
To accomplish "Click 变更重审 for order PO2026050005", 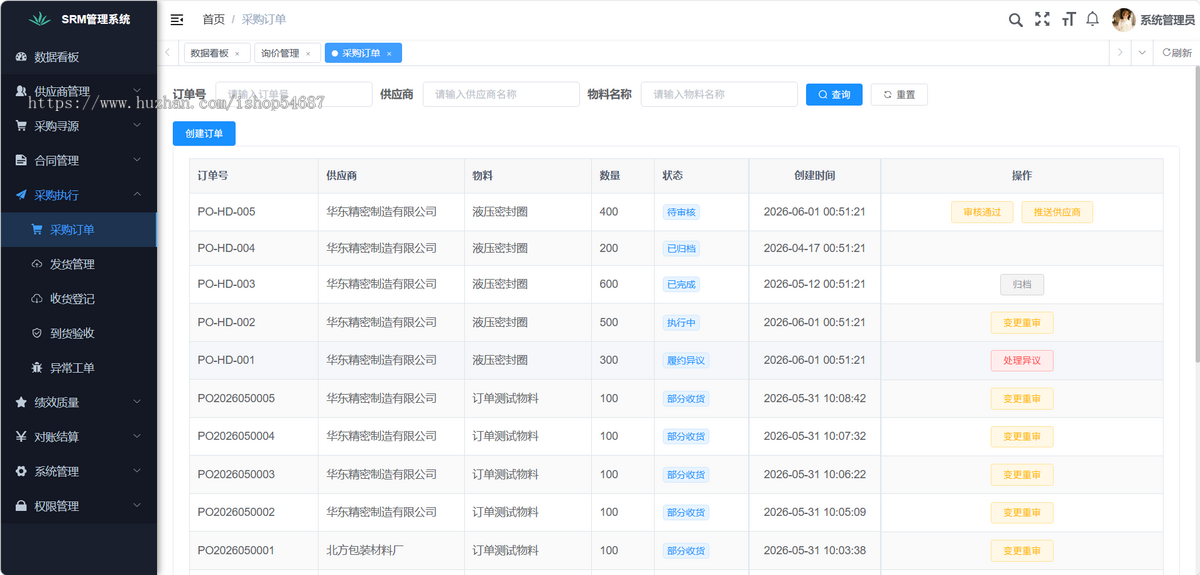I will pos(1022,398).
